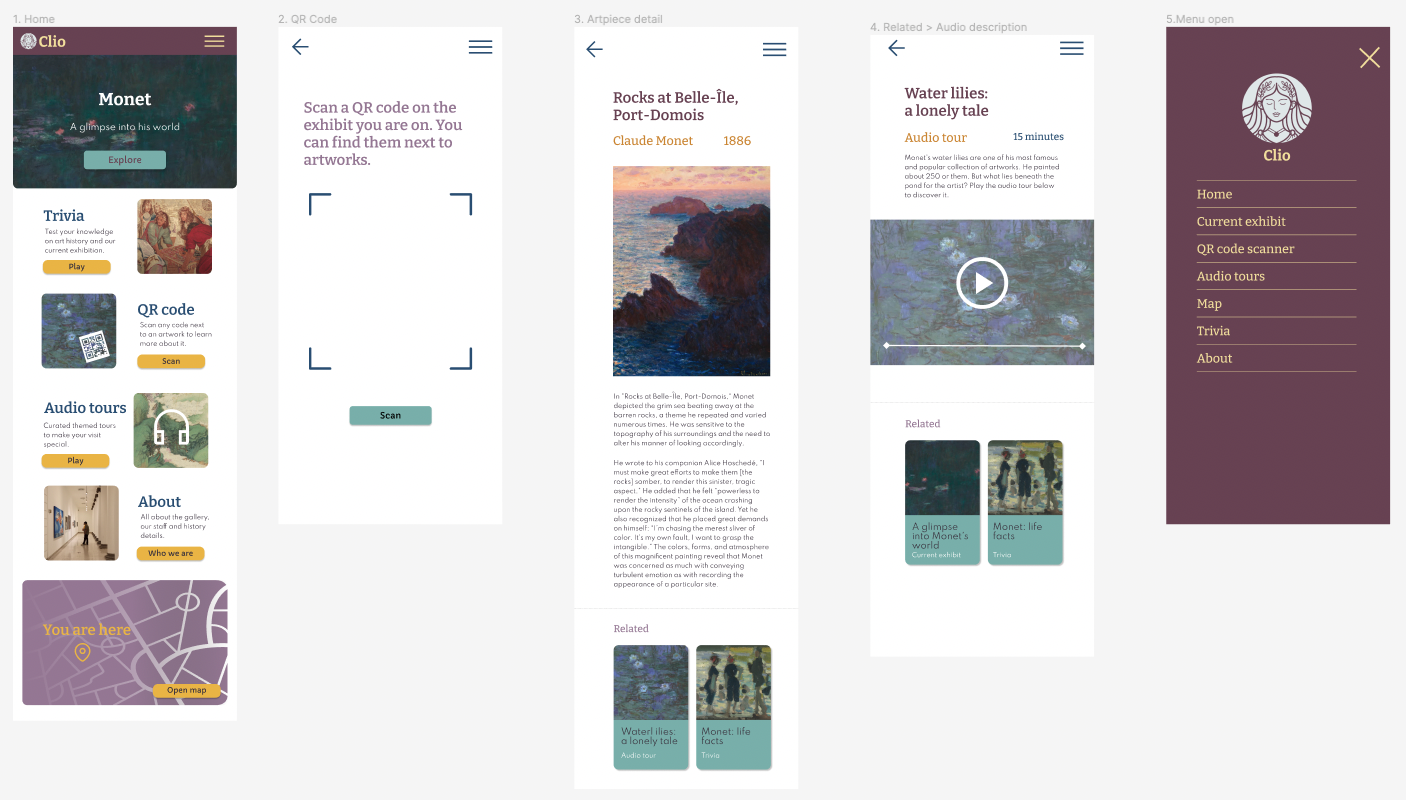Click the About heading on Home
Image resolution: width=1406 pixels, height=800 pixels.
point(159,502)
